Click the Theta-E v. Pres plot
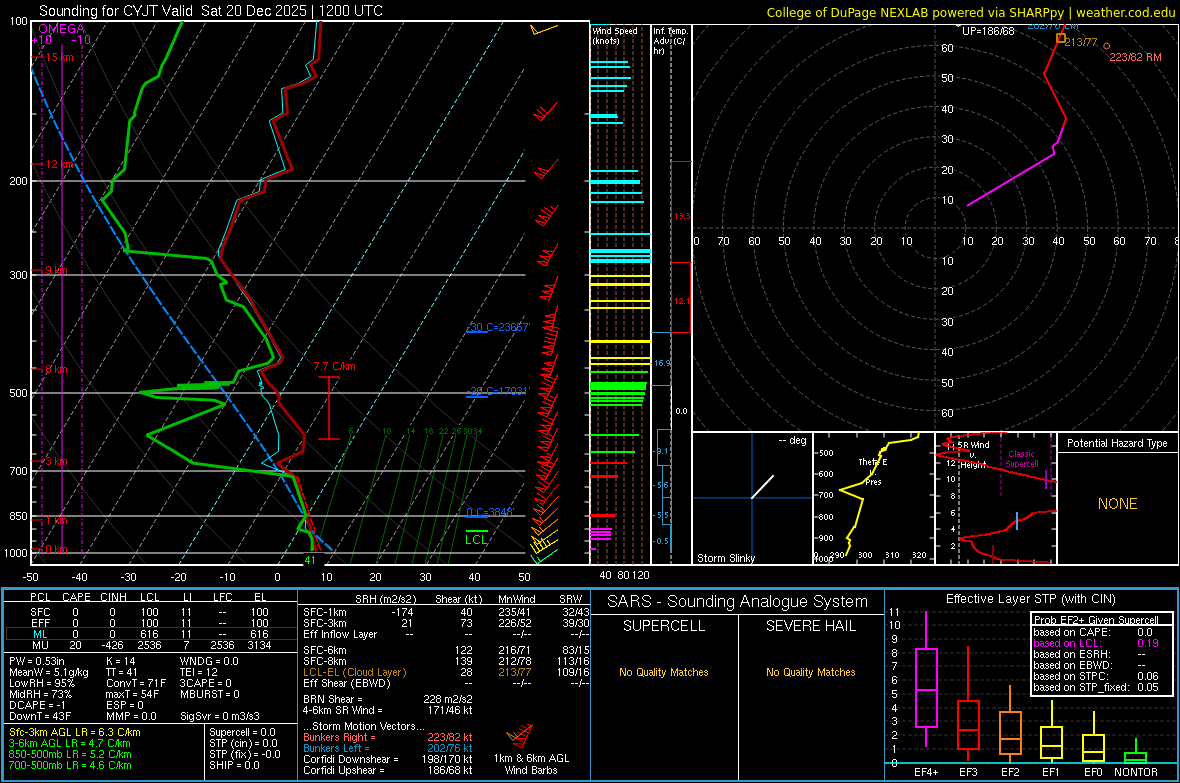The height and width of the screenshot is (783, 1180). 874,498
